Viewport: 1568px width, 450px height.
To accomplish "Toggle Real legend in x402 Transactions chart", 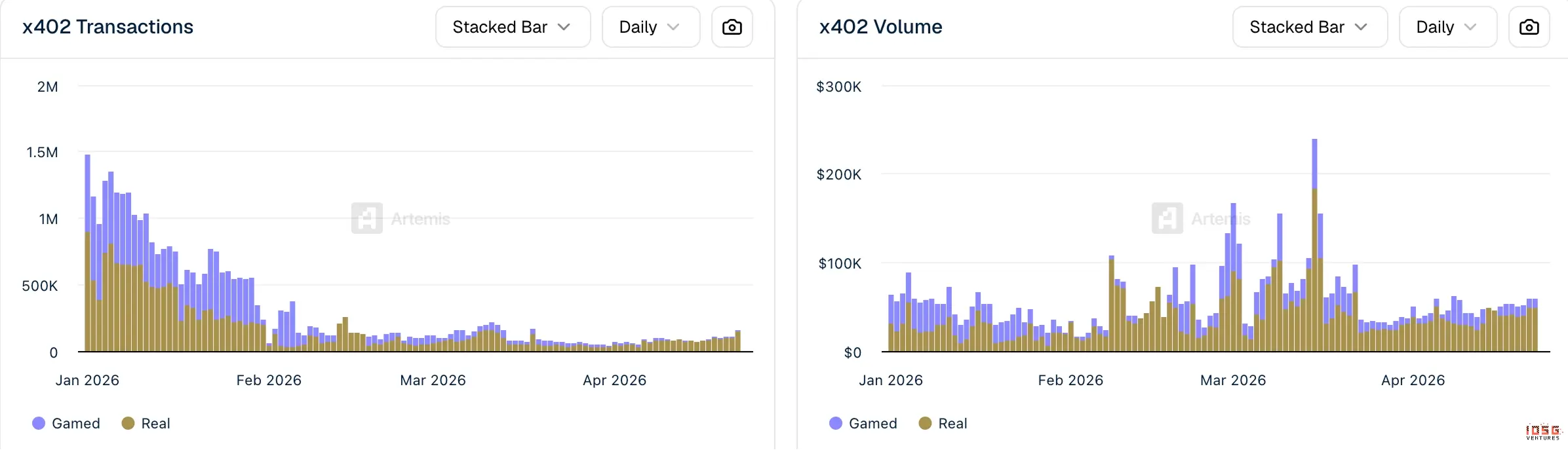I will point(146,423).
